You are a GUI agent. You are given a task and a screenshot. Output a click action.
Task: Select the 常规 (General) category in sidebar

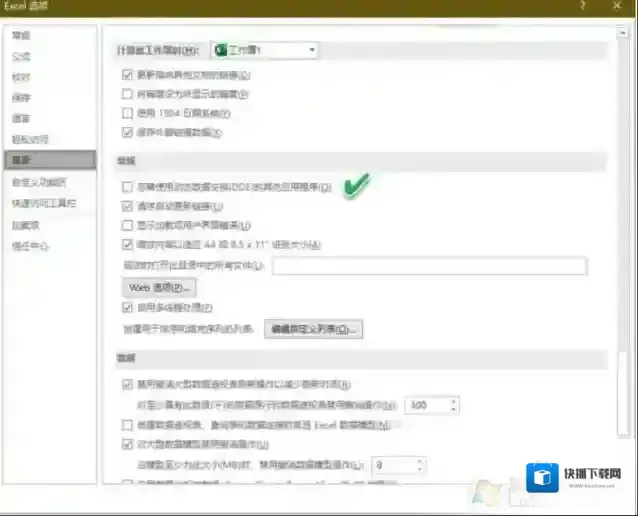point(21,35)
